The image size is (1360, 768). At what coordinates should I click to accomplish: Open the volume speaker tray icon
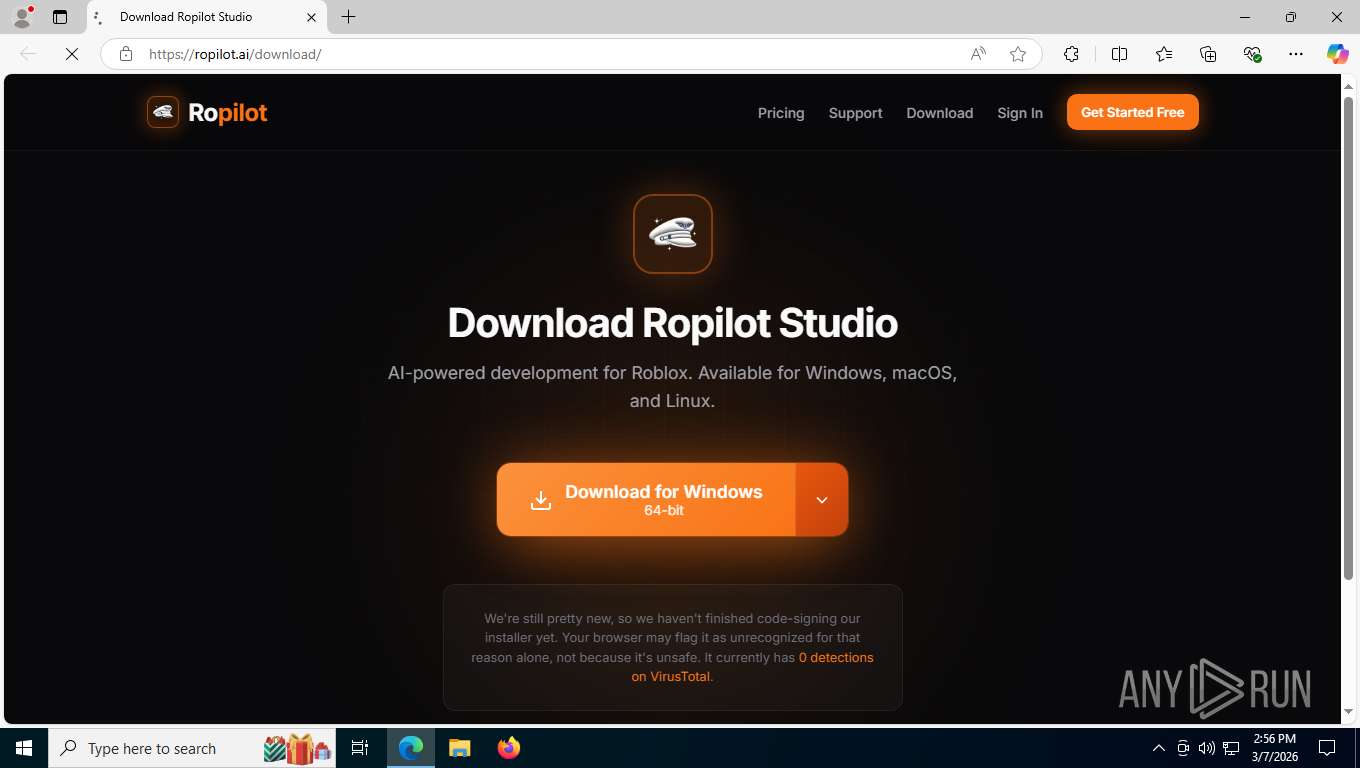(x=1206, y=748)
